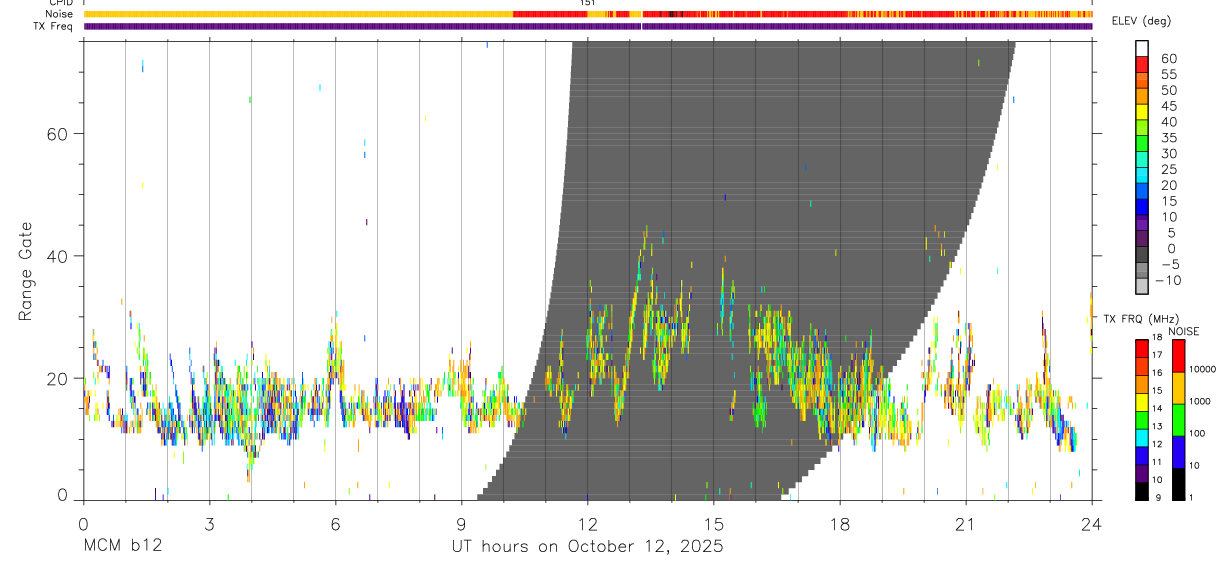
Task: Click the "Noise" strip label at top
Action: coord(60,14)
